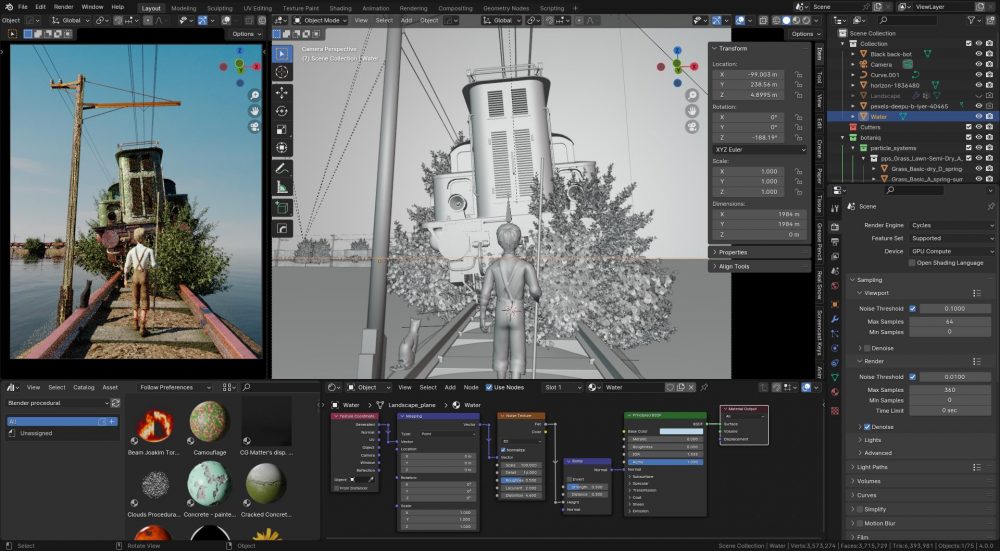1000x551 pixels.
Task: Expand the Light Paths panel
Action: 870,467
